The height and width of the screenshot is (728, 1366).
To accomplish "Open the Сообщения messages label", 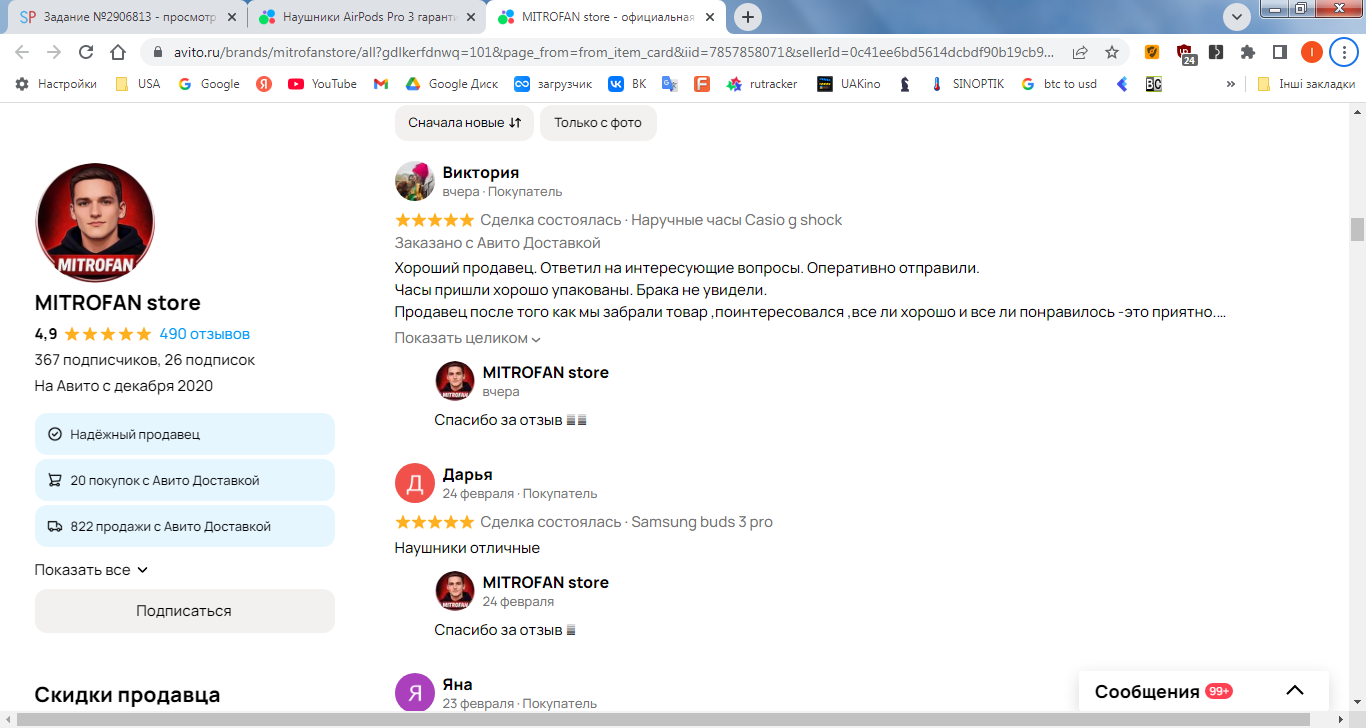I will click(x=1147, y=692).
